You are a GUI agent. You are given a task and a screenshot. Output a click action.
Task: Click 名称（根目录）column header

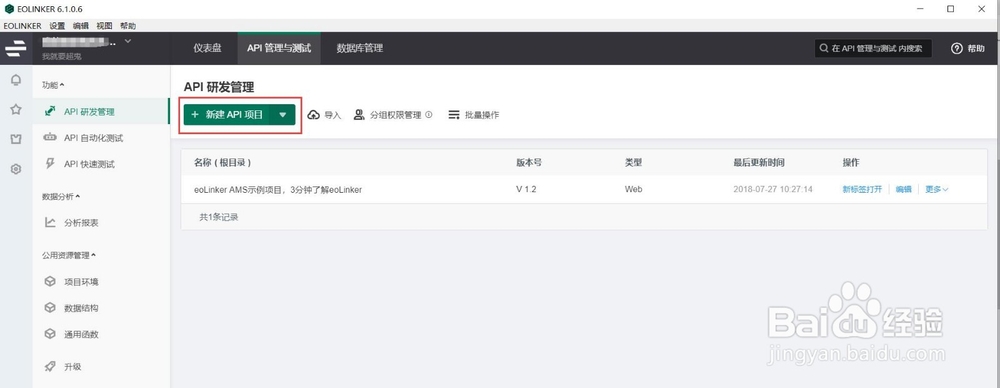pos(223,163)
